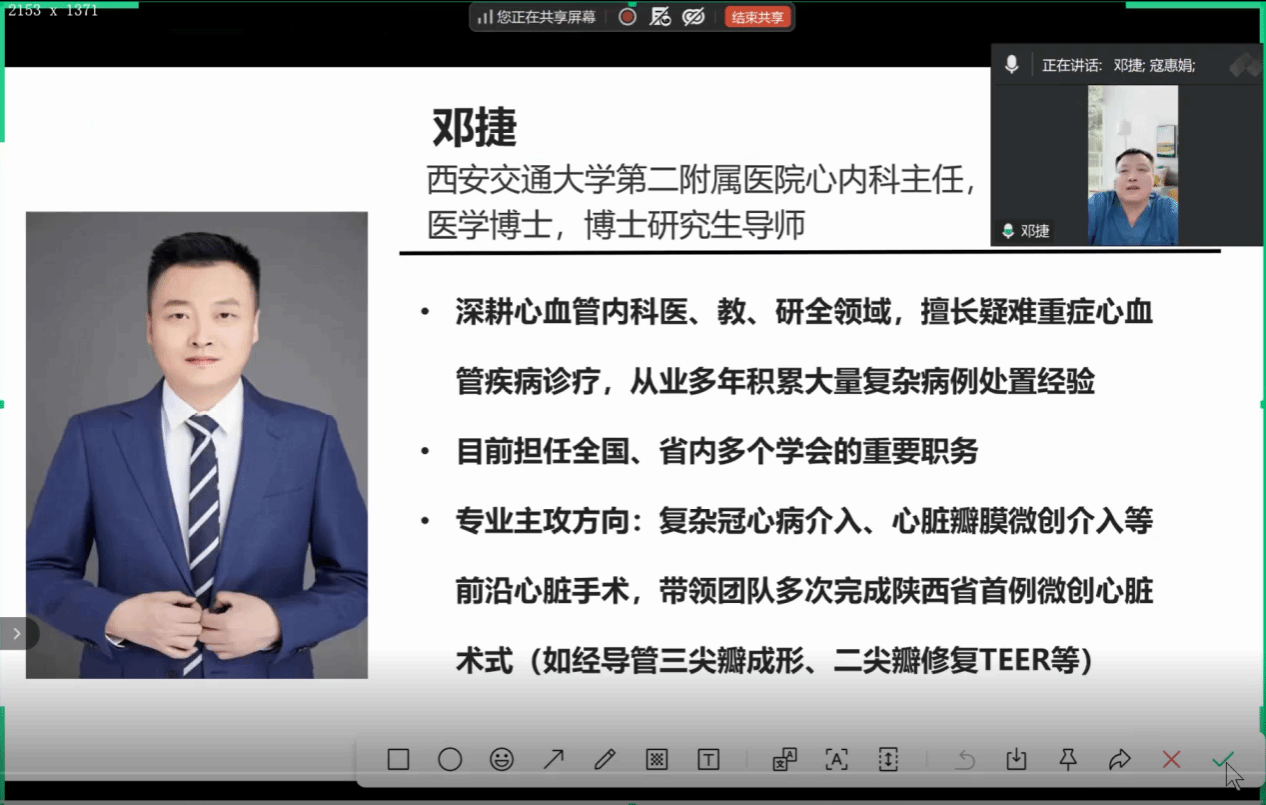
Task: Click the slide title 邓捷
Action: 474,128
